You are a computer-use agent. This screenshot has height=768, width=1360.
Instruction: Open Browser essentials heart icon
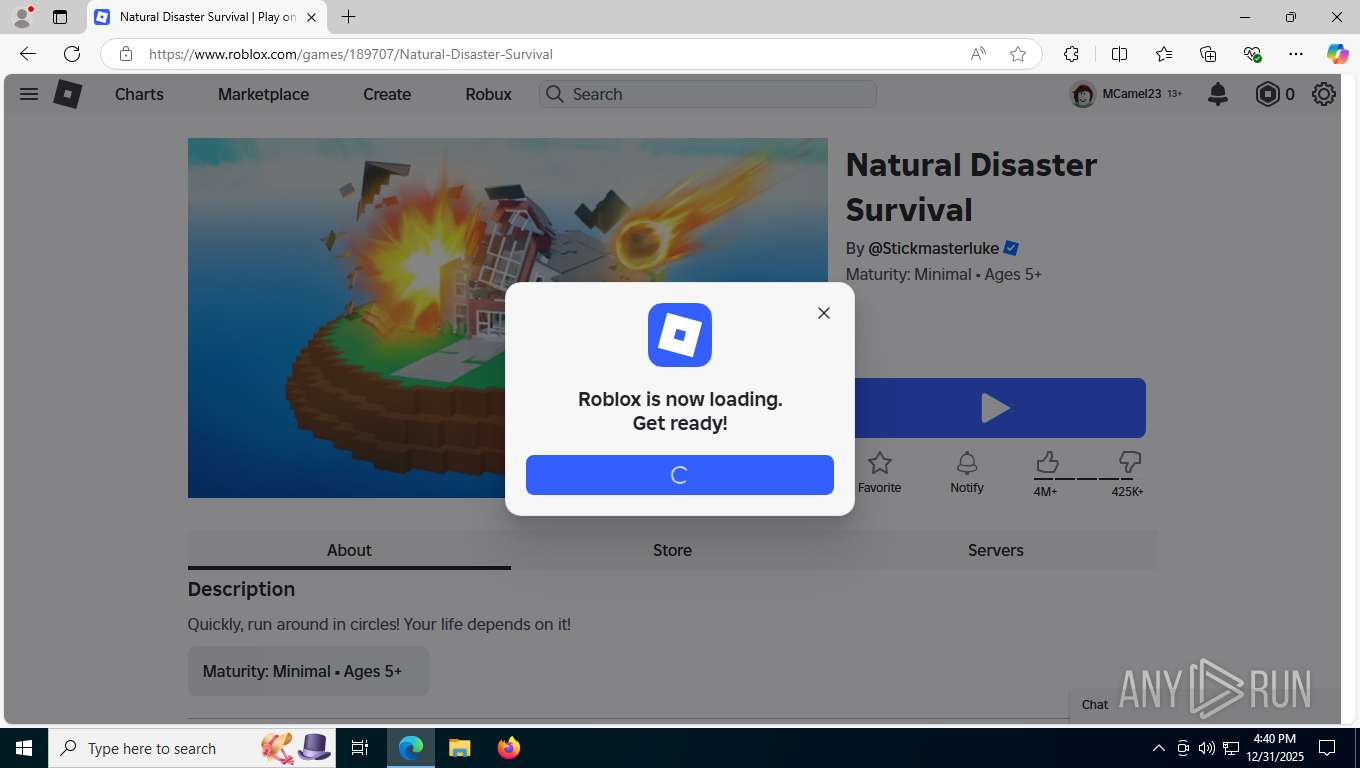(x=1252, y=54)
